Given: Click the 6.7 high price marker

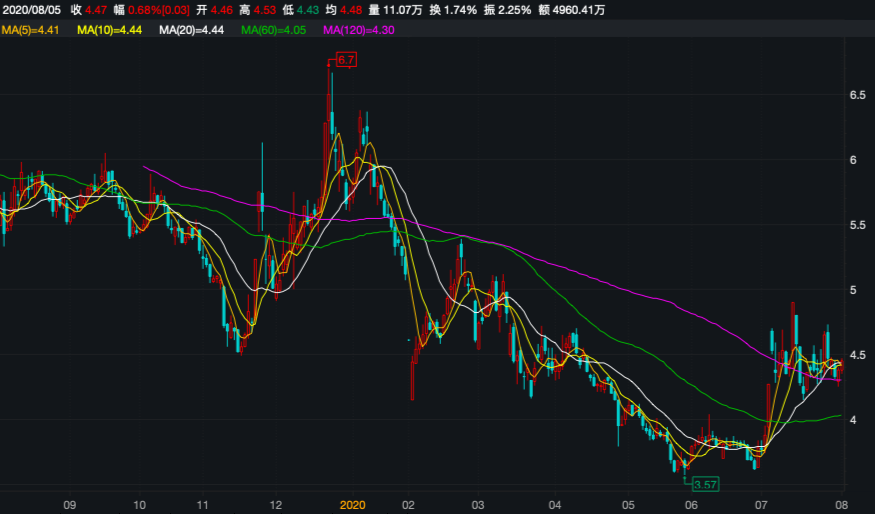Looking at the screenshot, I should pos(346,61).
